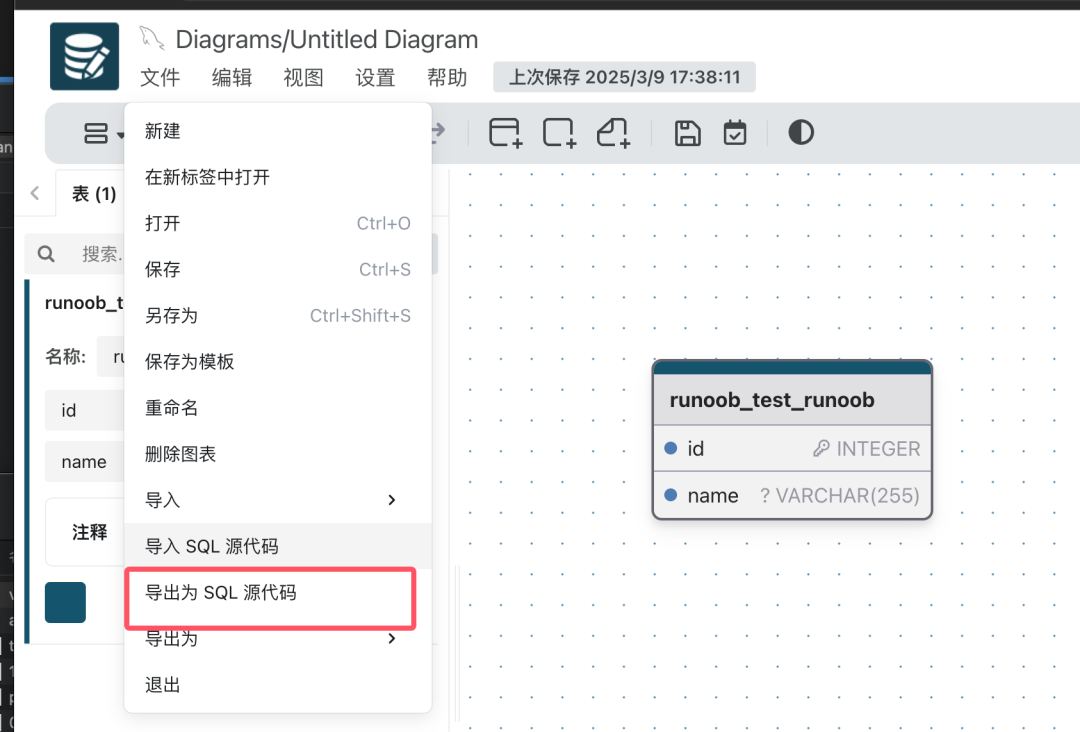Open the to-do checklist icon
The image size is (1080, 732).
click(x=735, y=133)
